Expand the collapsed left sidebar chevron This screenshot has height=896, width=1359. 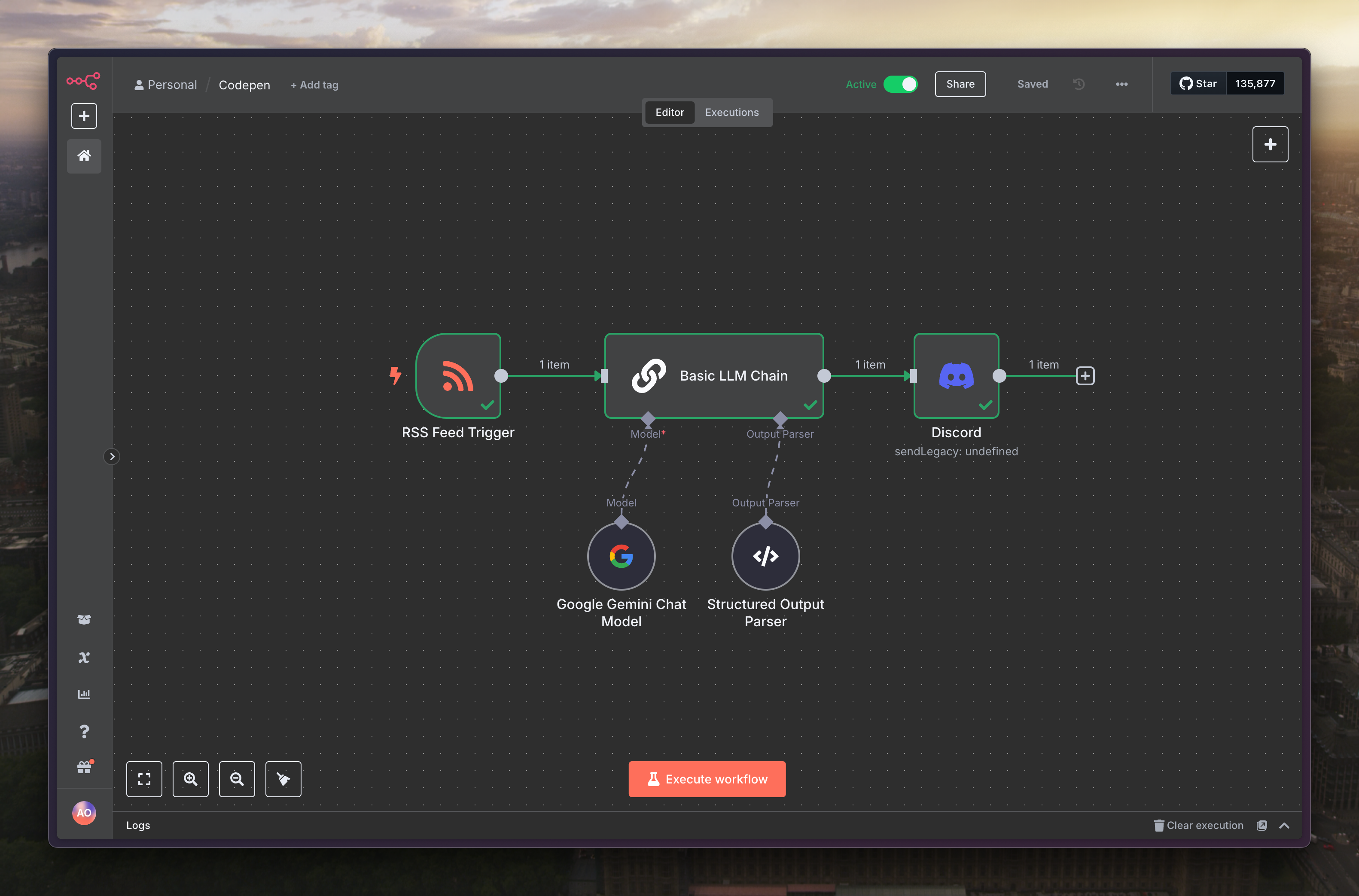click(x=112, y=456)
